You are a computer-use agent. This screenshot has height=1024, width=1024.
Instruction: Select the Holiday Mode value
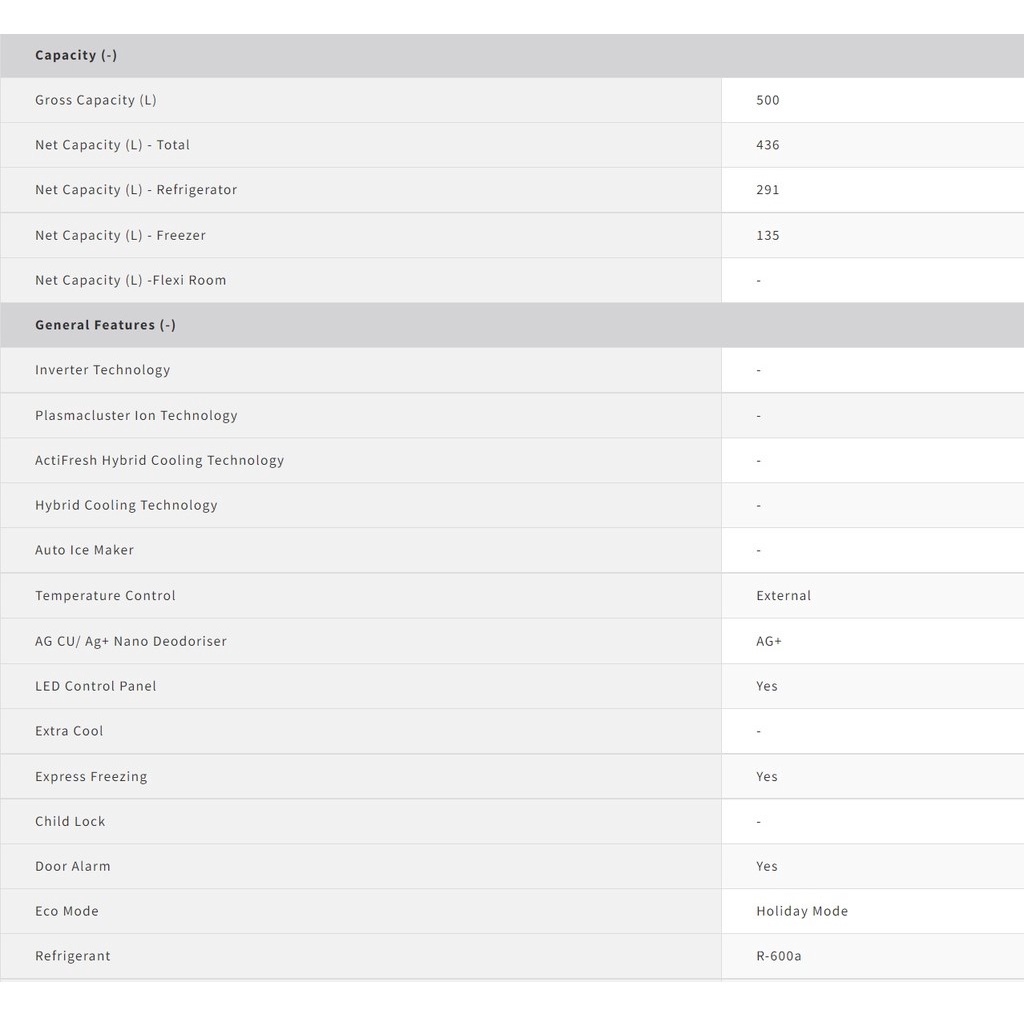(802, 911)
